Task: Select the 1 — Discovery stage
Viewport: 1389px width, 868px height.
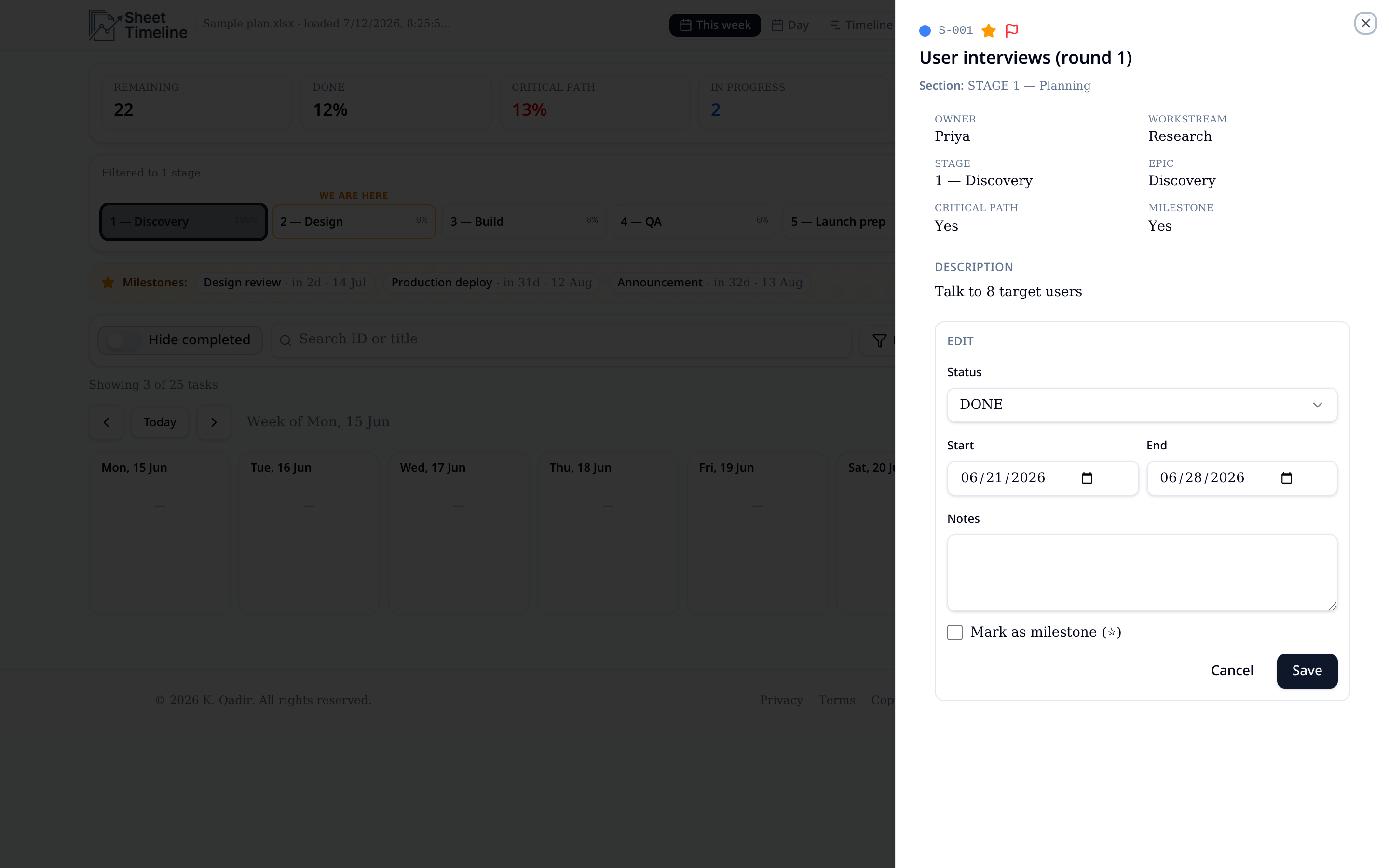Action: (x=184, y=222)
